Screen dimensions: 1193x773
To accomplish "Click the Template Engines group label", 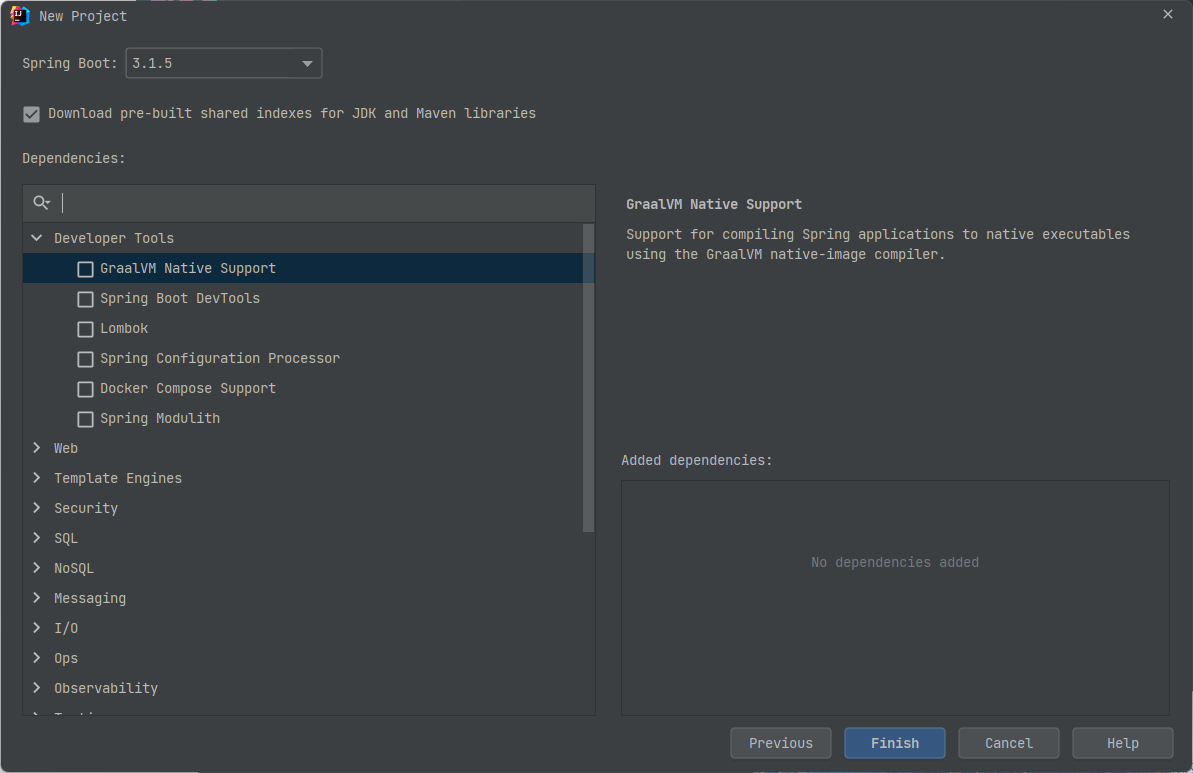I will [118, 479].
